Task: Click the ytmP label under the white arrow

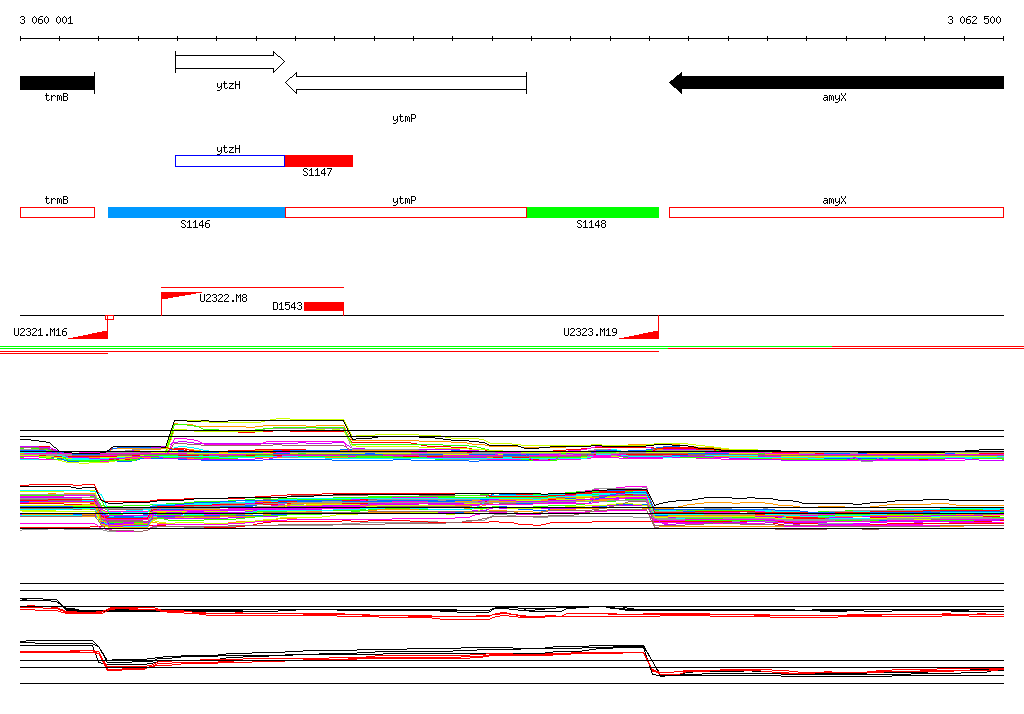Action: (x=404, y=118)
